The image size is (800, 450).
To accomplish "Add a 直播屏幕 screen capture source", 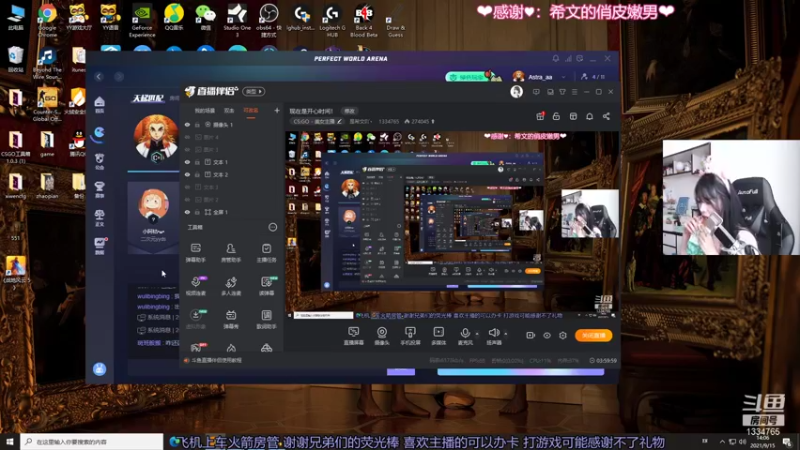I will coord(354,336).
